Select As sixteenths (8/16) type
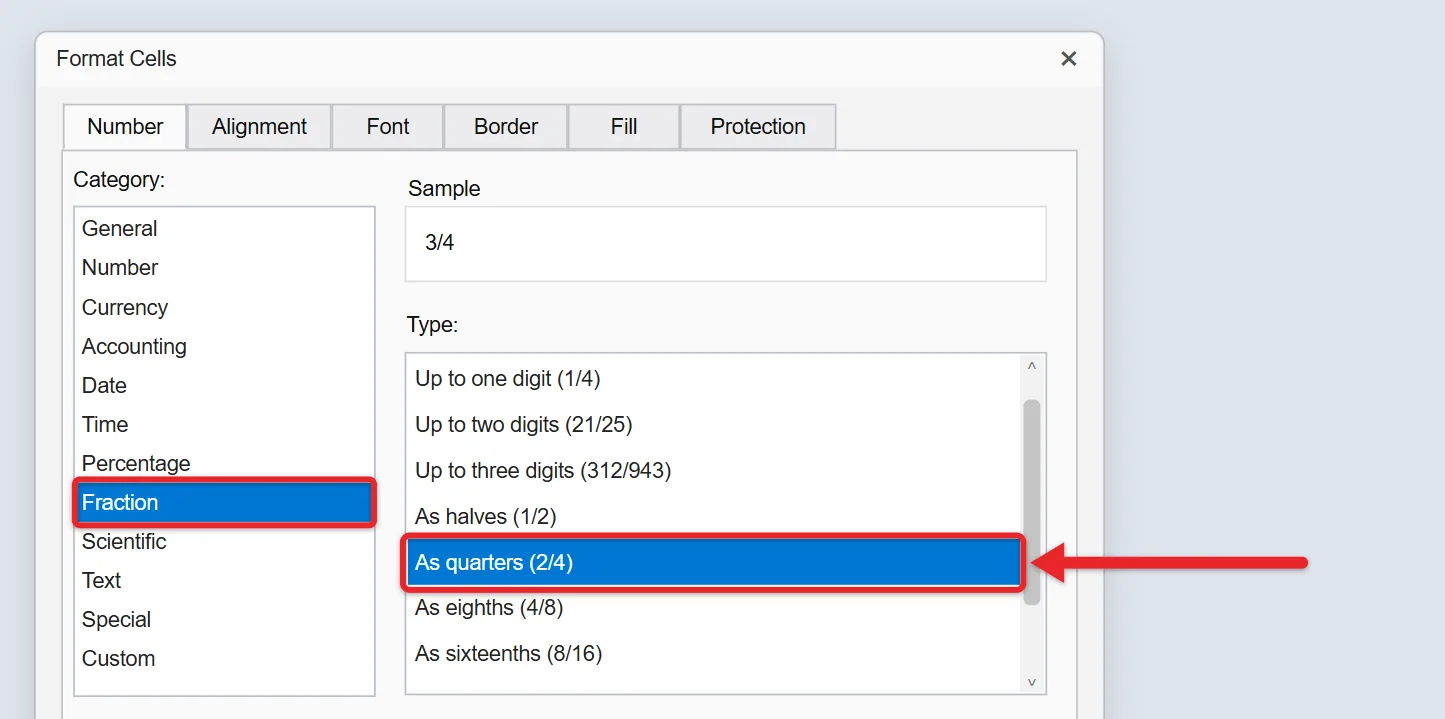1445x719 pixels. (713, 654)
